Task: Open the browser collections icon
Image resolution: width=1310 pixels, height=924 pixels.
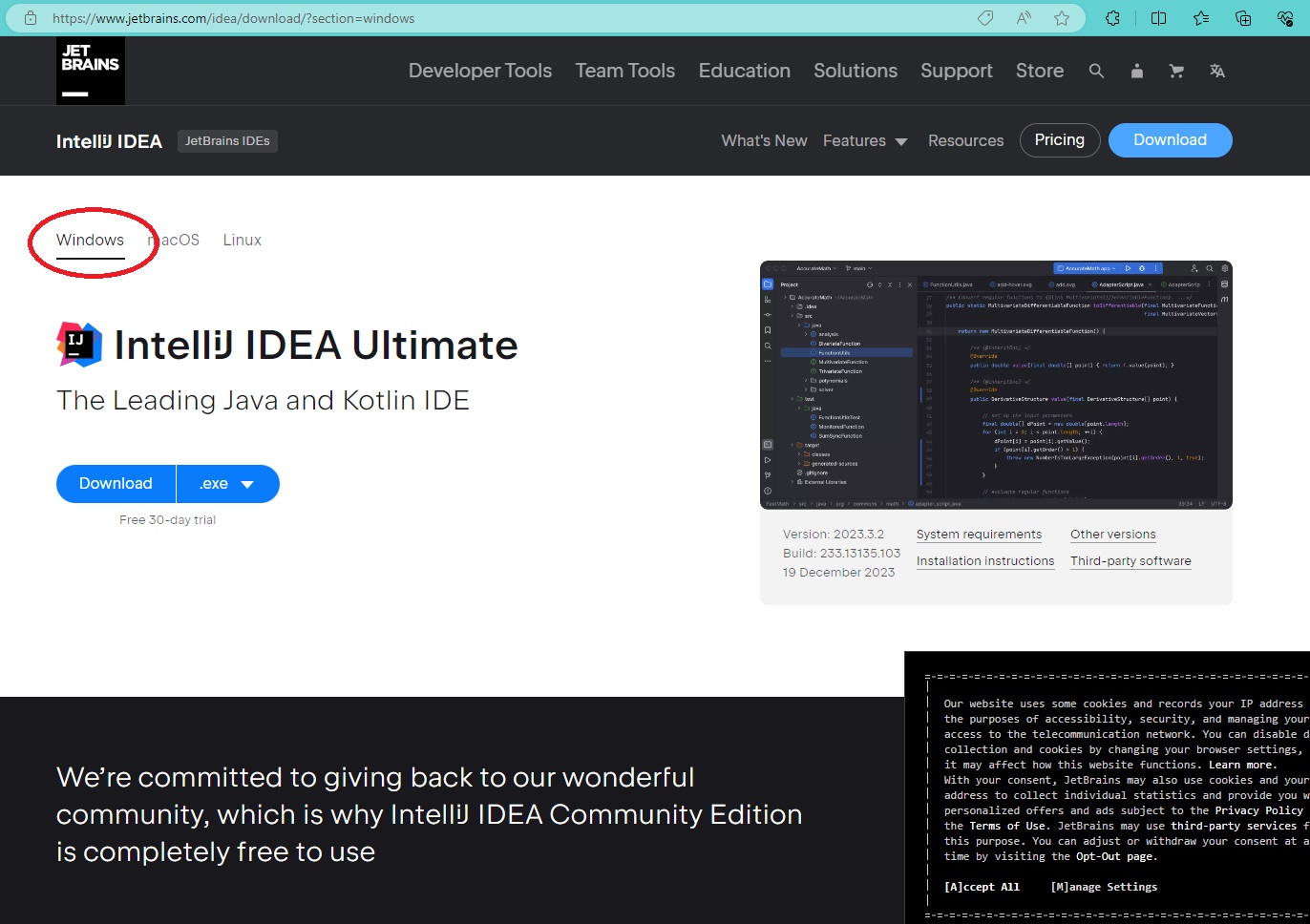Action: pyautogui.click(x=1243, y=18)
